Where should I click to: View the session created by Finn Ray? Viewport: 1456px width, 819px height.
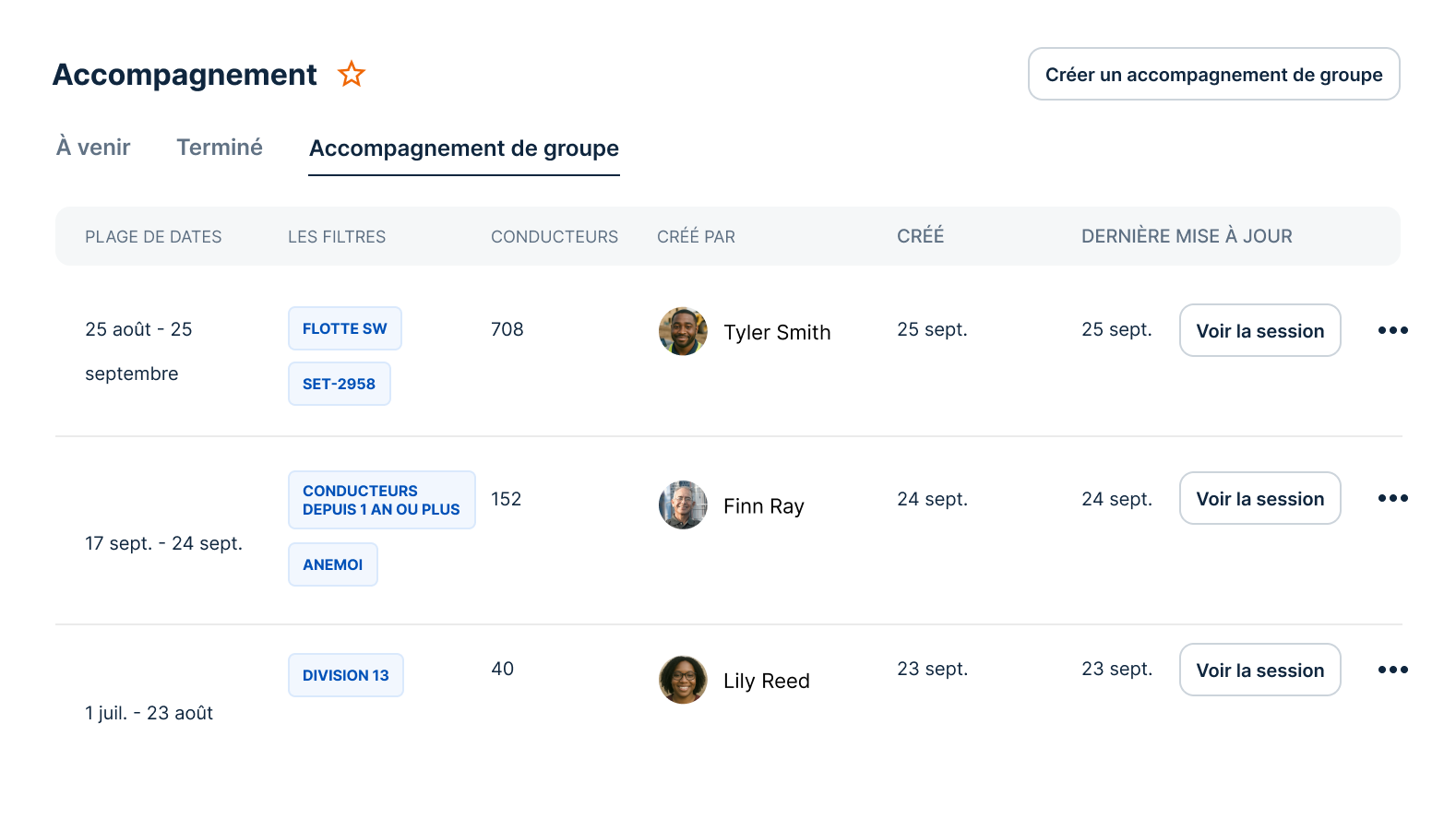click(x=1259, y=498)
